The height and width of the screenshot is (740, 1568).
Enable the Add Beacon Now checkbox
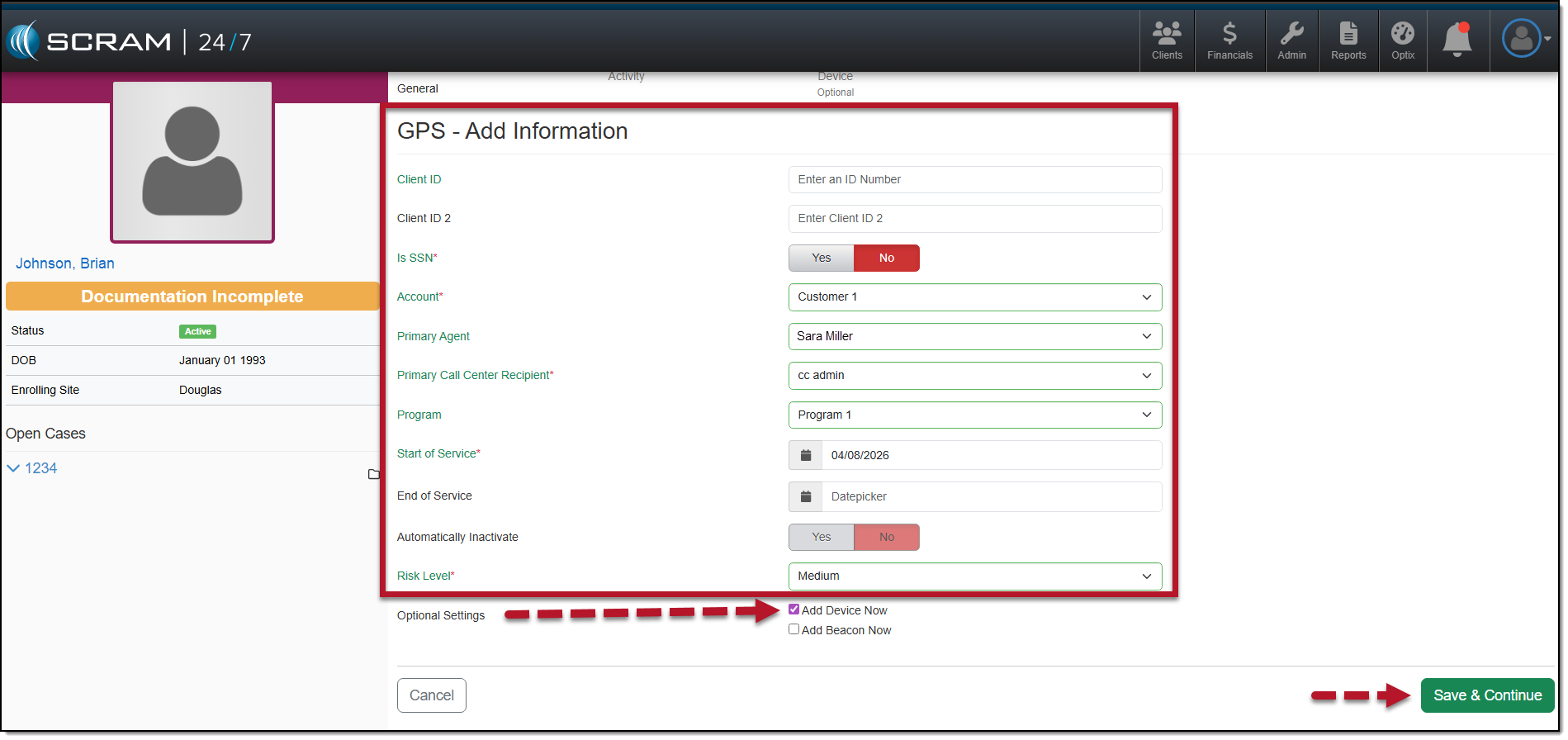793,629
